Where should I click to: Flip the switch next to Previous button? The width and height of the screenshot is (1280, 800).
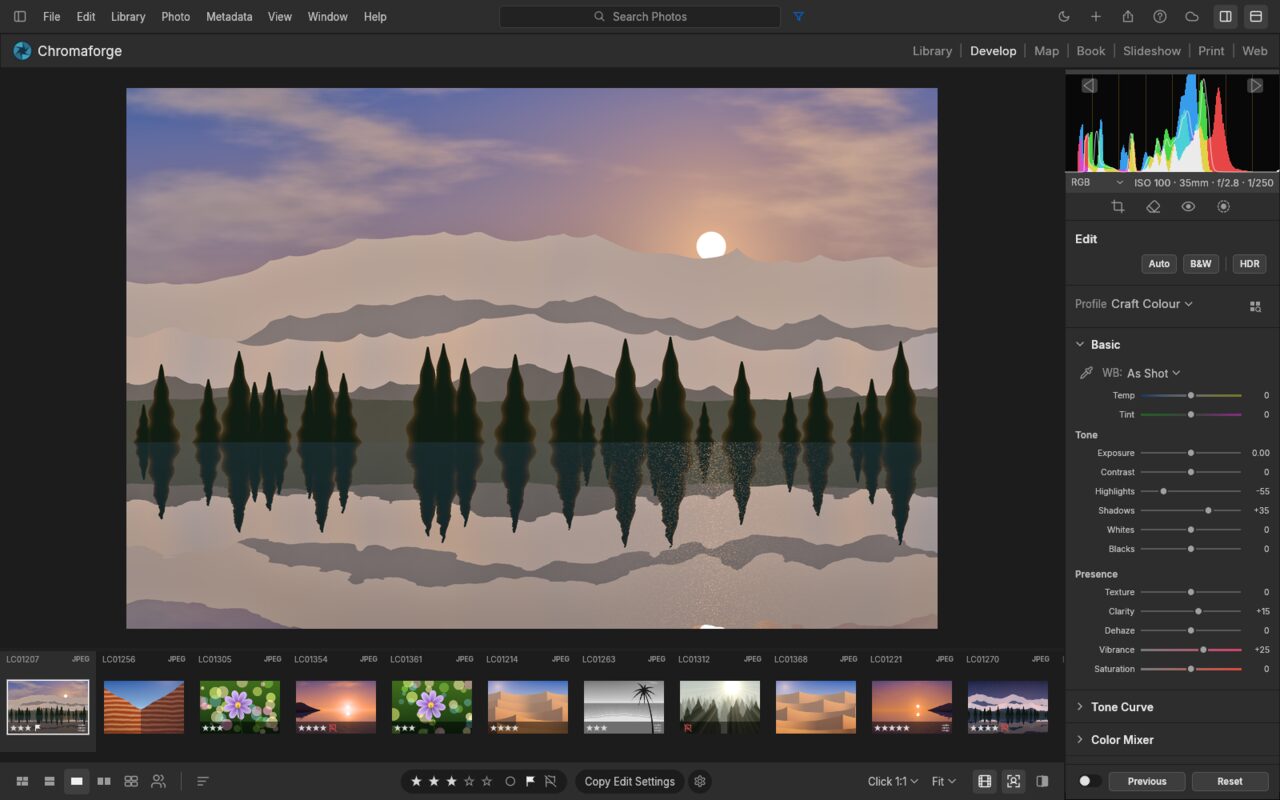click(1090, 781)
